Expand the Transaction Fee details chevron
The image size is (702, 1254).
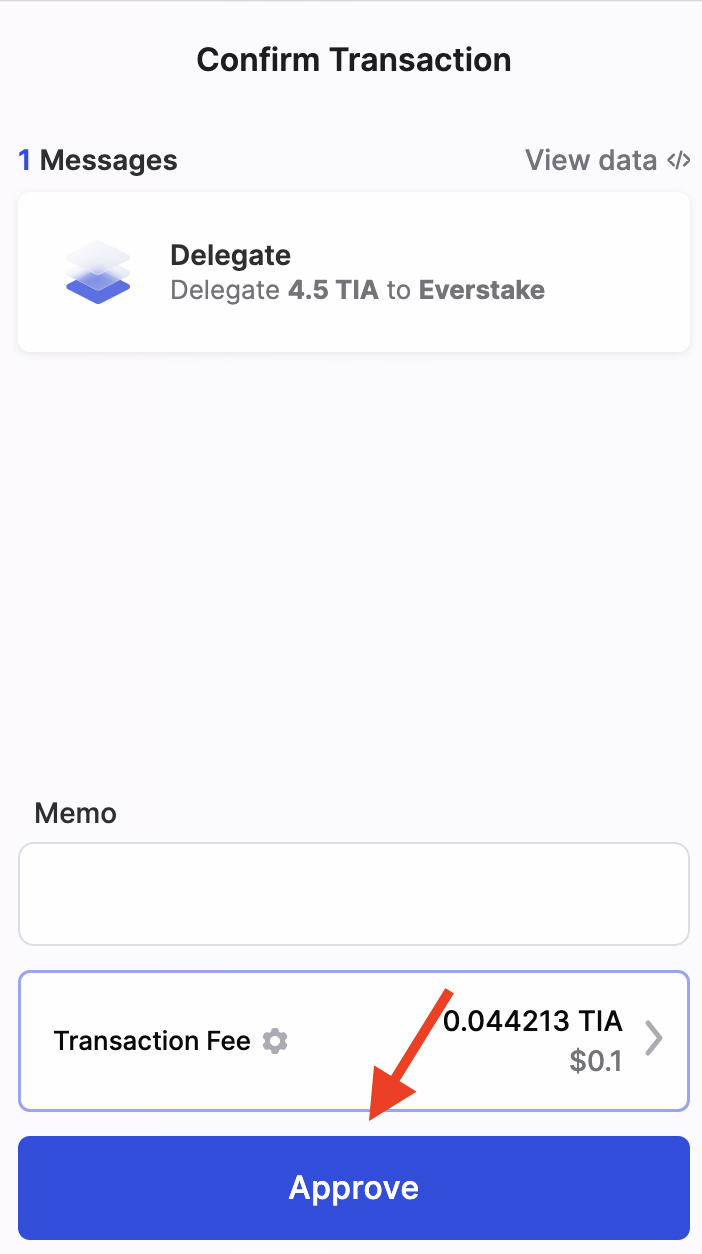(655, 1040)
